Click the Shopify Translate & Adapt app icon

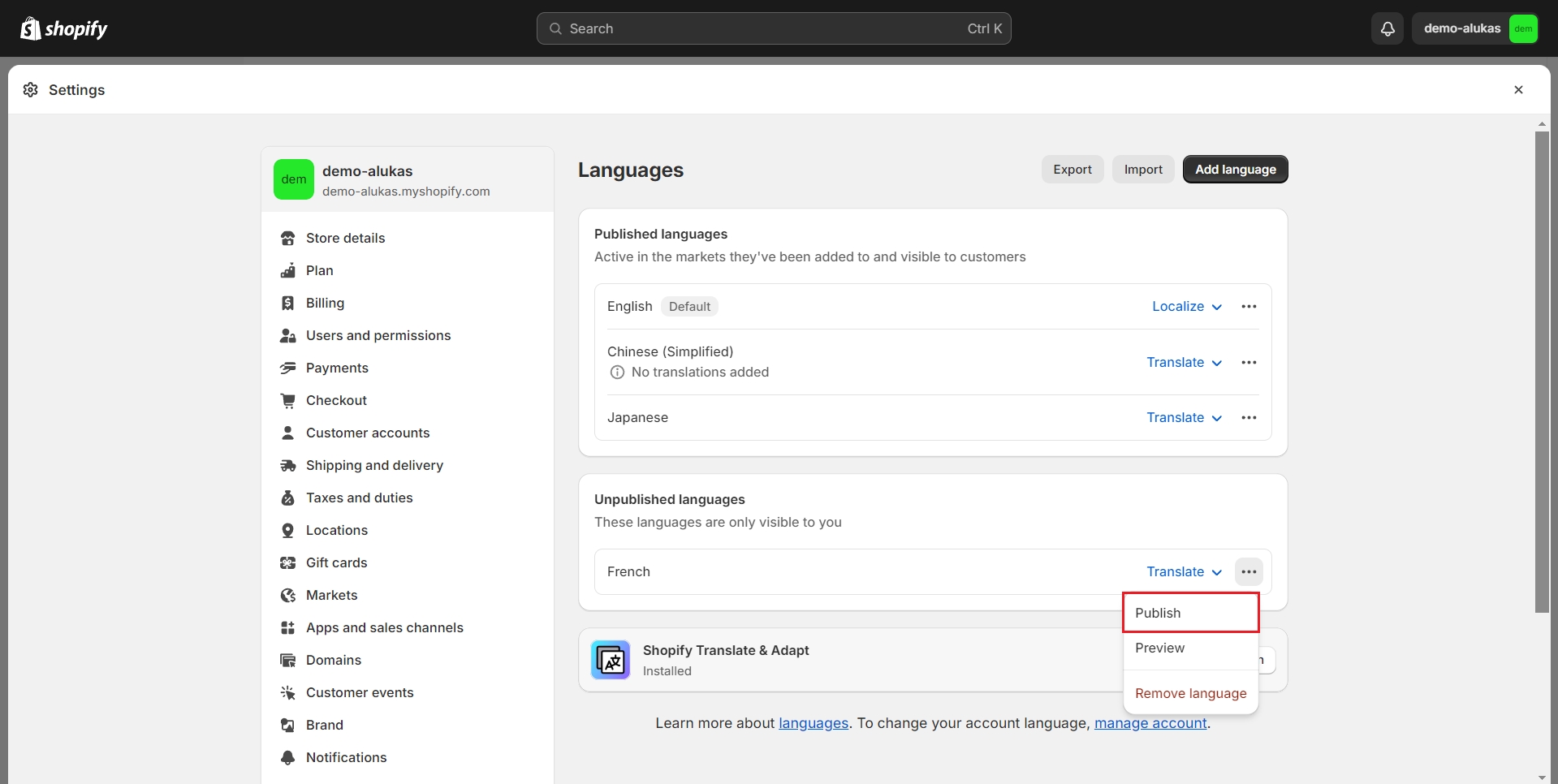click(x=611, y=660)
